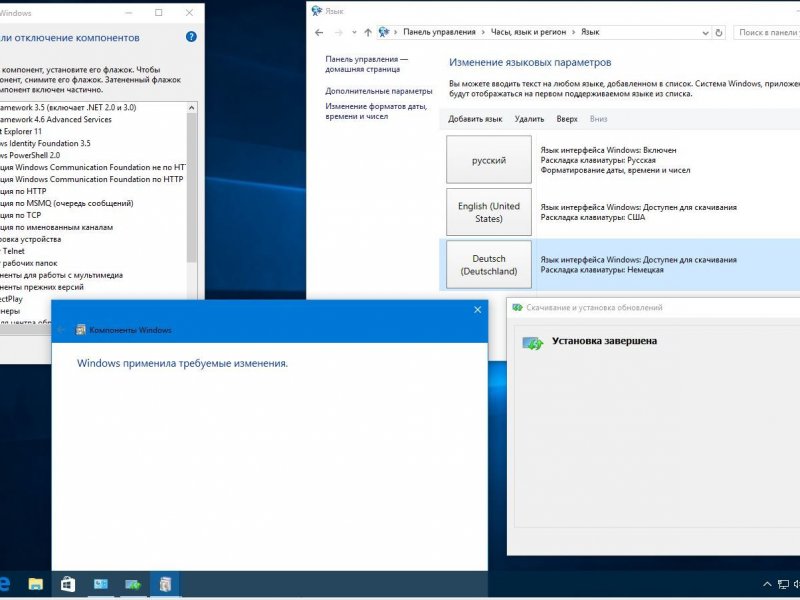The width and height of the screenshot is (800, 600).
Task: Click the back arrow in Компоненты Windows dialog
Action: pyautogui.click(x=61, y=330)
